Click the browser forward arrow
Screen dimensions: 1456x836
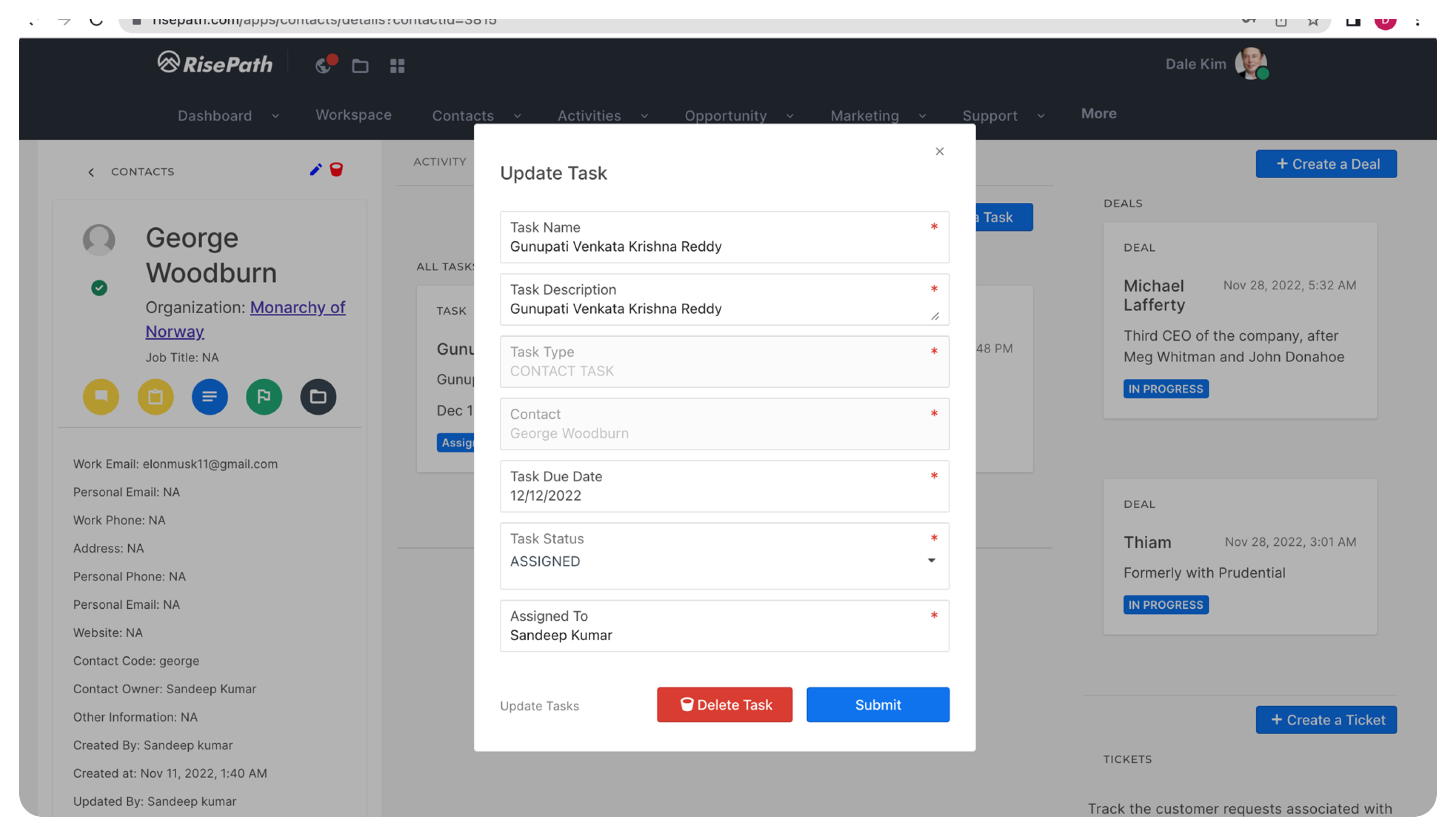64,21
